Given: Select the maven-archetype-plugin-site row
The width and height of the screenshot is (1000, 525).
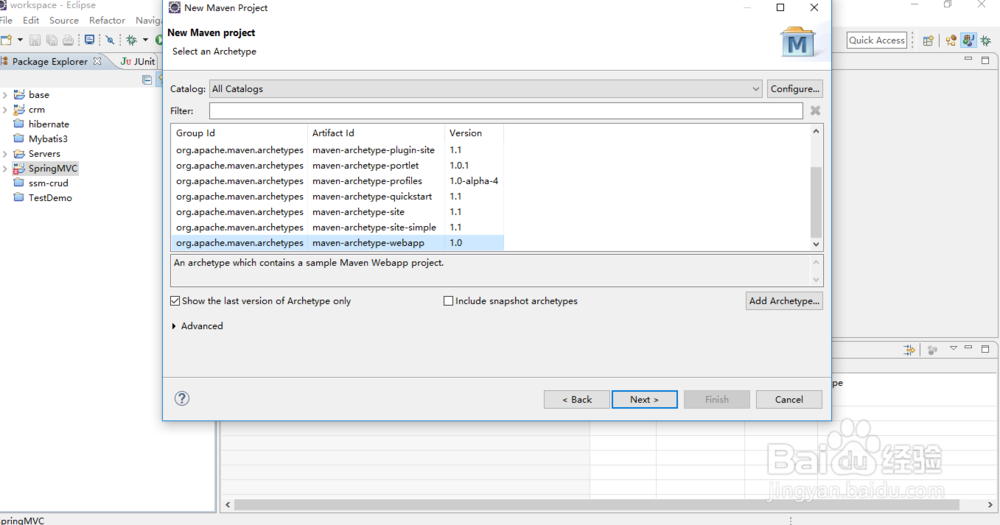Looking at the screenshot, I should coord(337,150).
